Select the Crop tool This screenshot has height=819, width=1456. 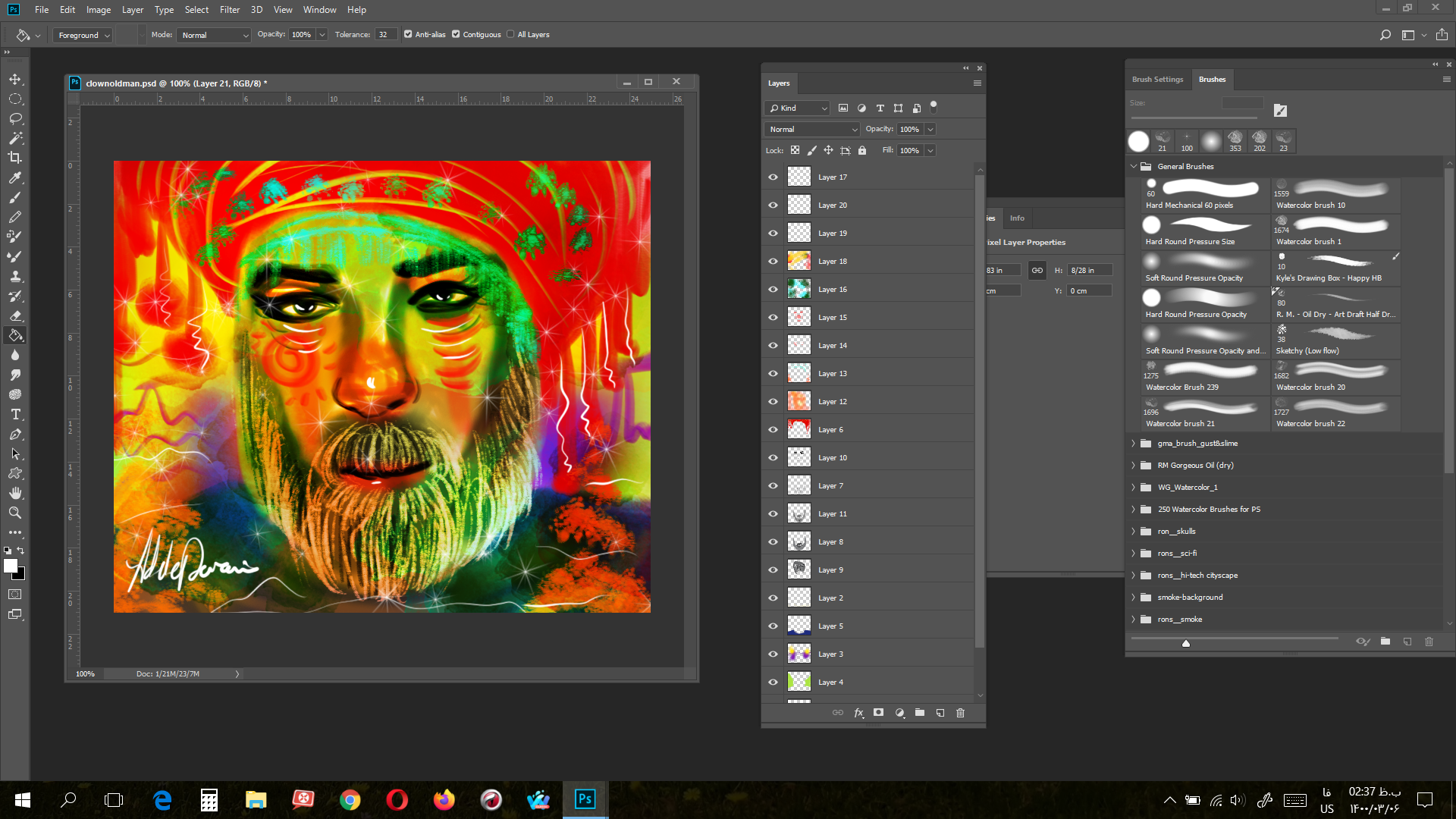coord(15,158)
